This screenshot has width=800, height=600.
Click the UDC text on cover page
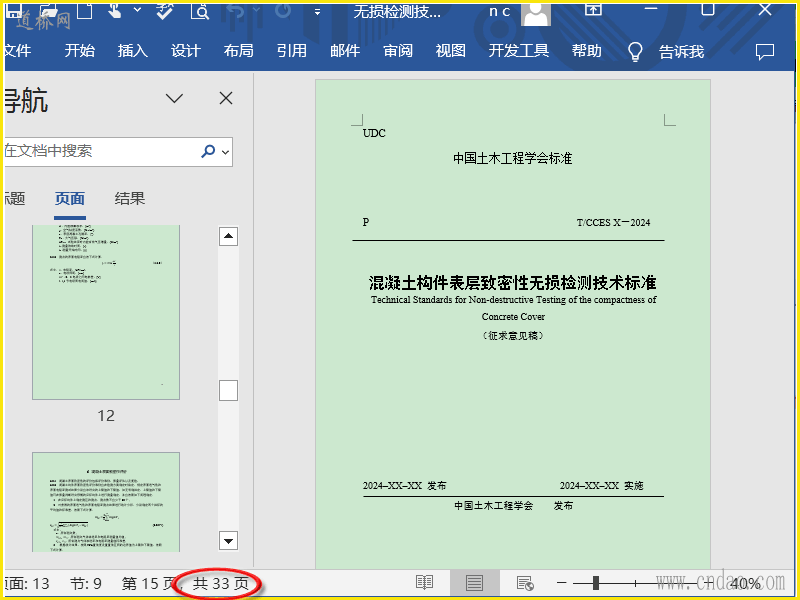pos(374,133)
